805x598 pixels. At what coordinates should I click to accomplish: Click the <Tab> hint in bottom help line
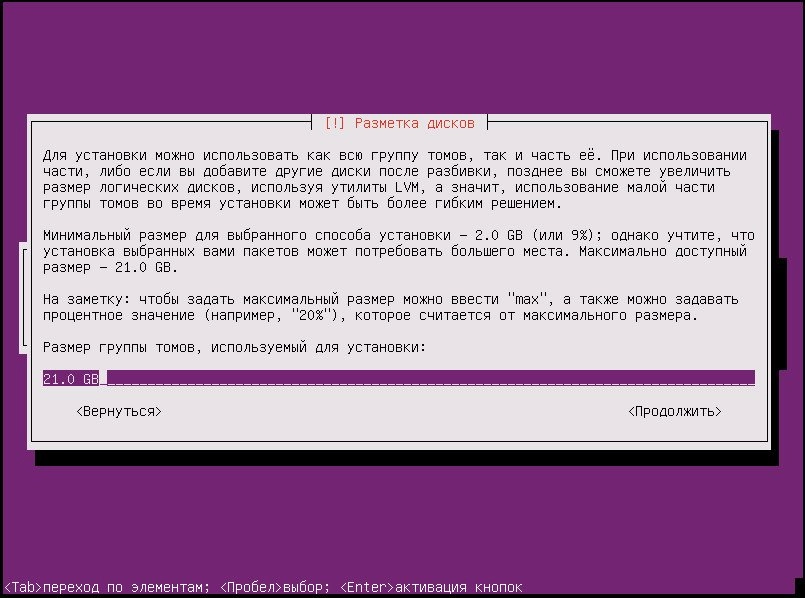[x=23, y=586]
